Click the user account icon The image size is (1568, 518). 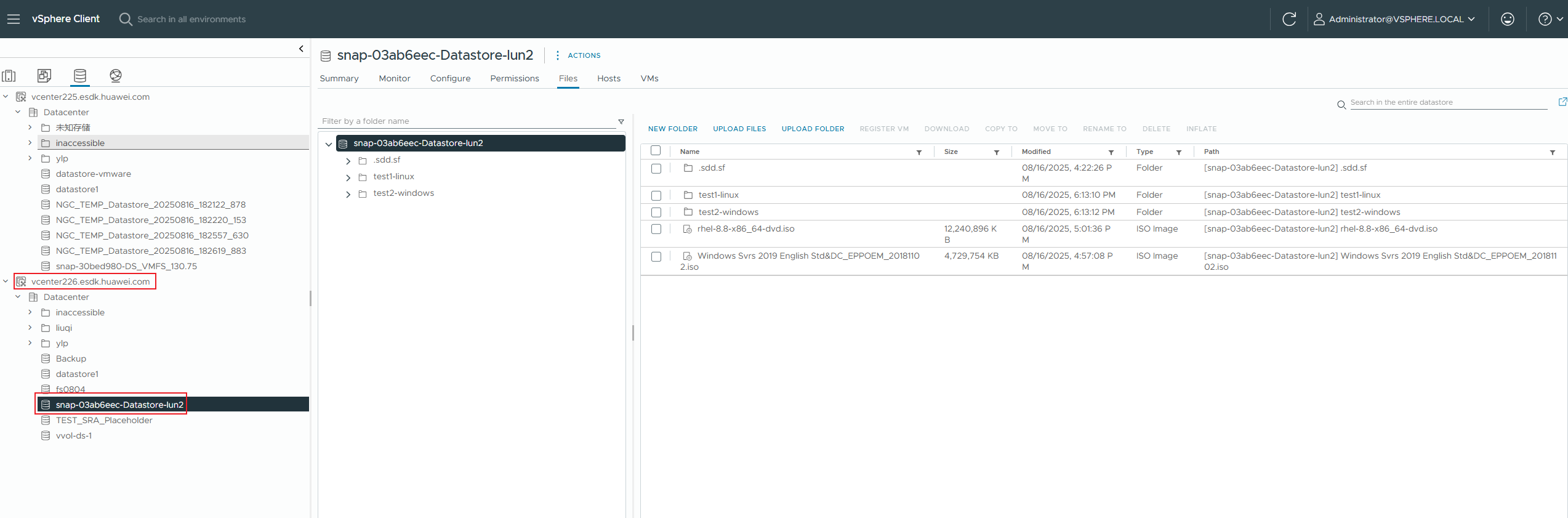(1319, 19)
